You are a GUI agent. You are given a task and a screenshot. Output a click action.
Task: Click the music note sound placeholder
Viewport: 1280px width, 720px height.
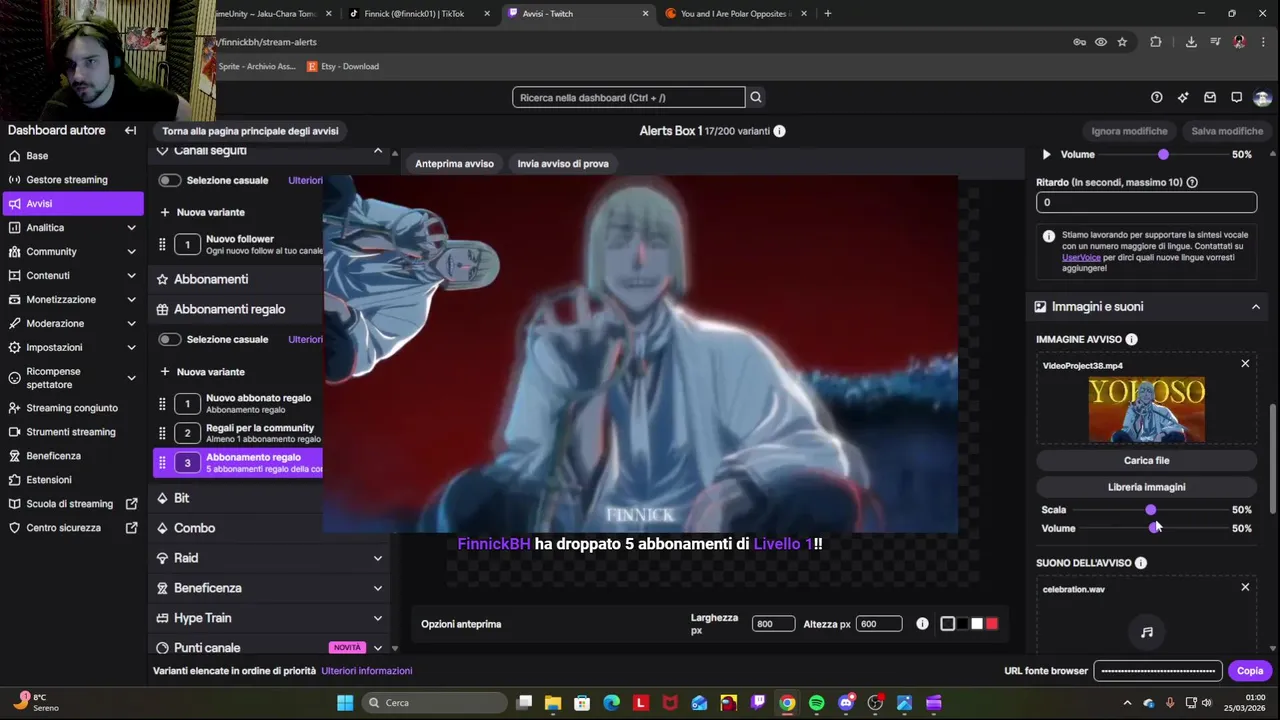pos(1147,632)
